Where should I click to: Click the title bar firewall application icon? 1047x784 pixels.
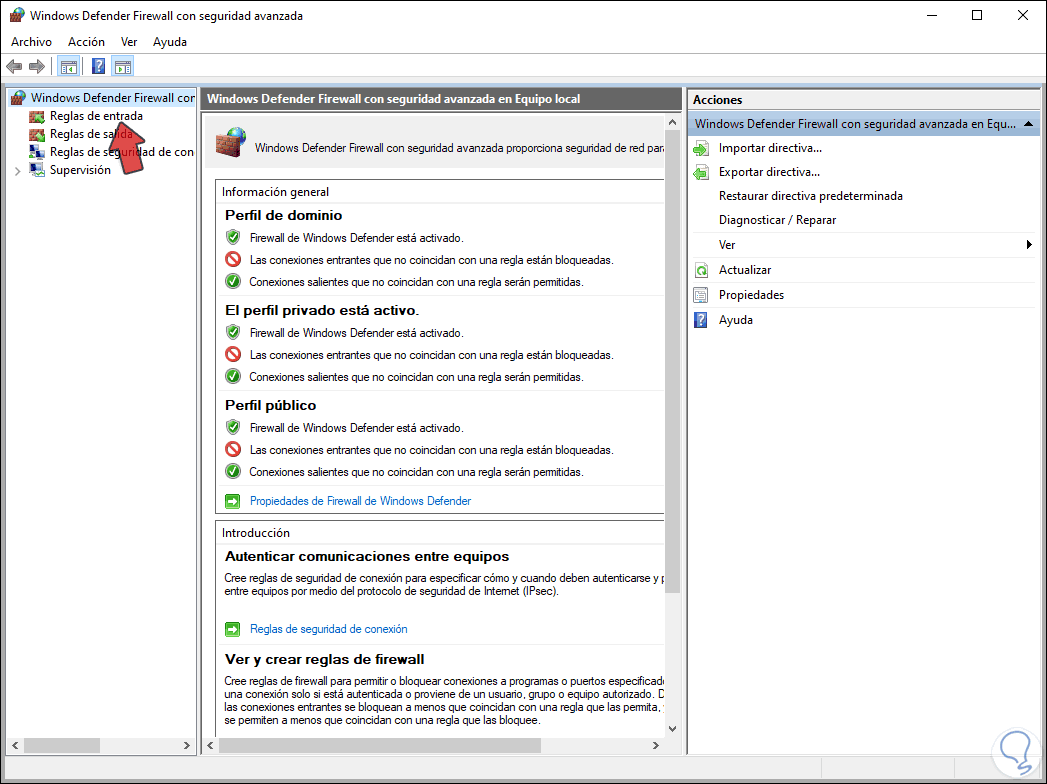pos(17,15)
